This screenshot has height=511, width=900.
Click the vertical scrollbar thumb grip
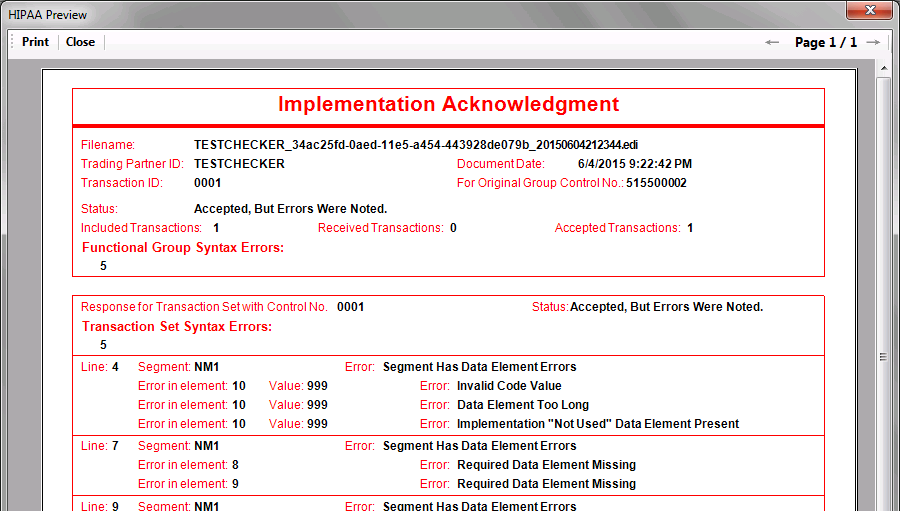(x=884, y=356)
